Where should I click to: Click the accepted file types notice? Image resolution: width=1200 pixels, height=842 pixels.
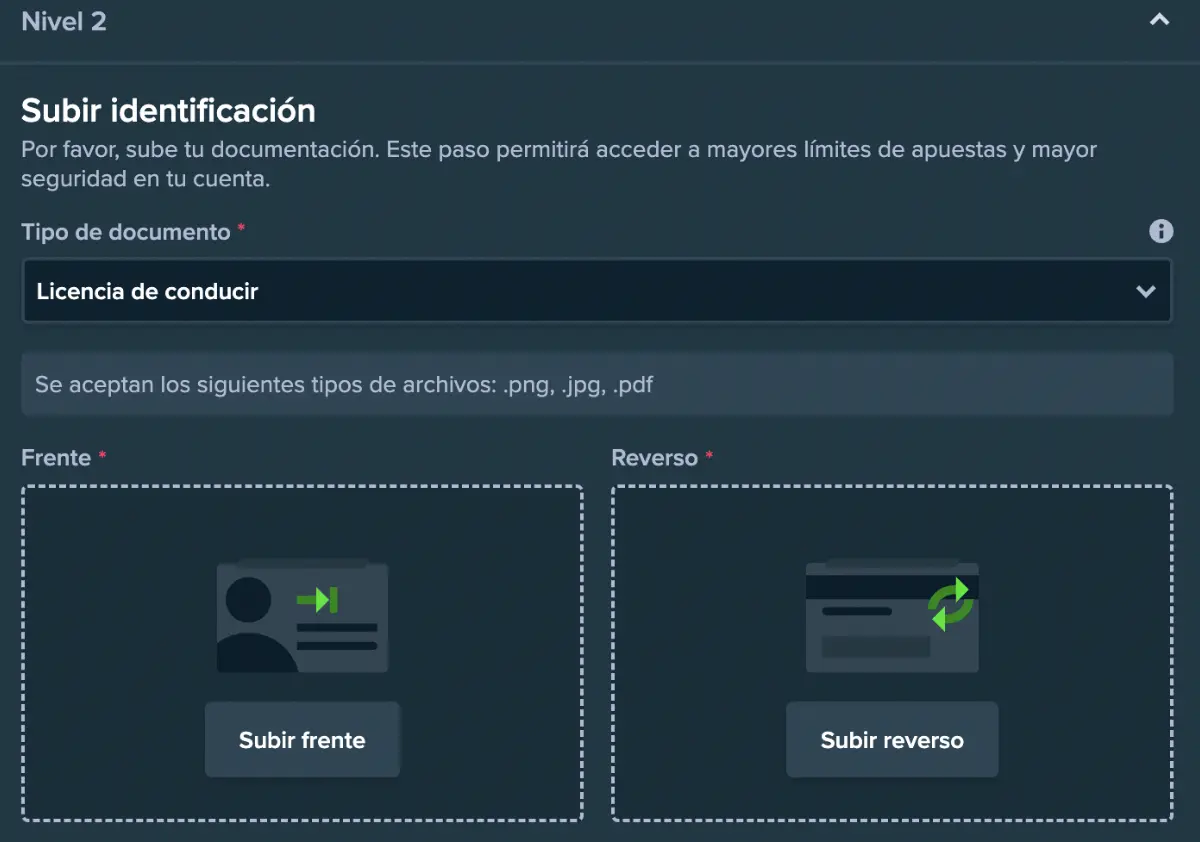tap(596, 384)
